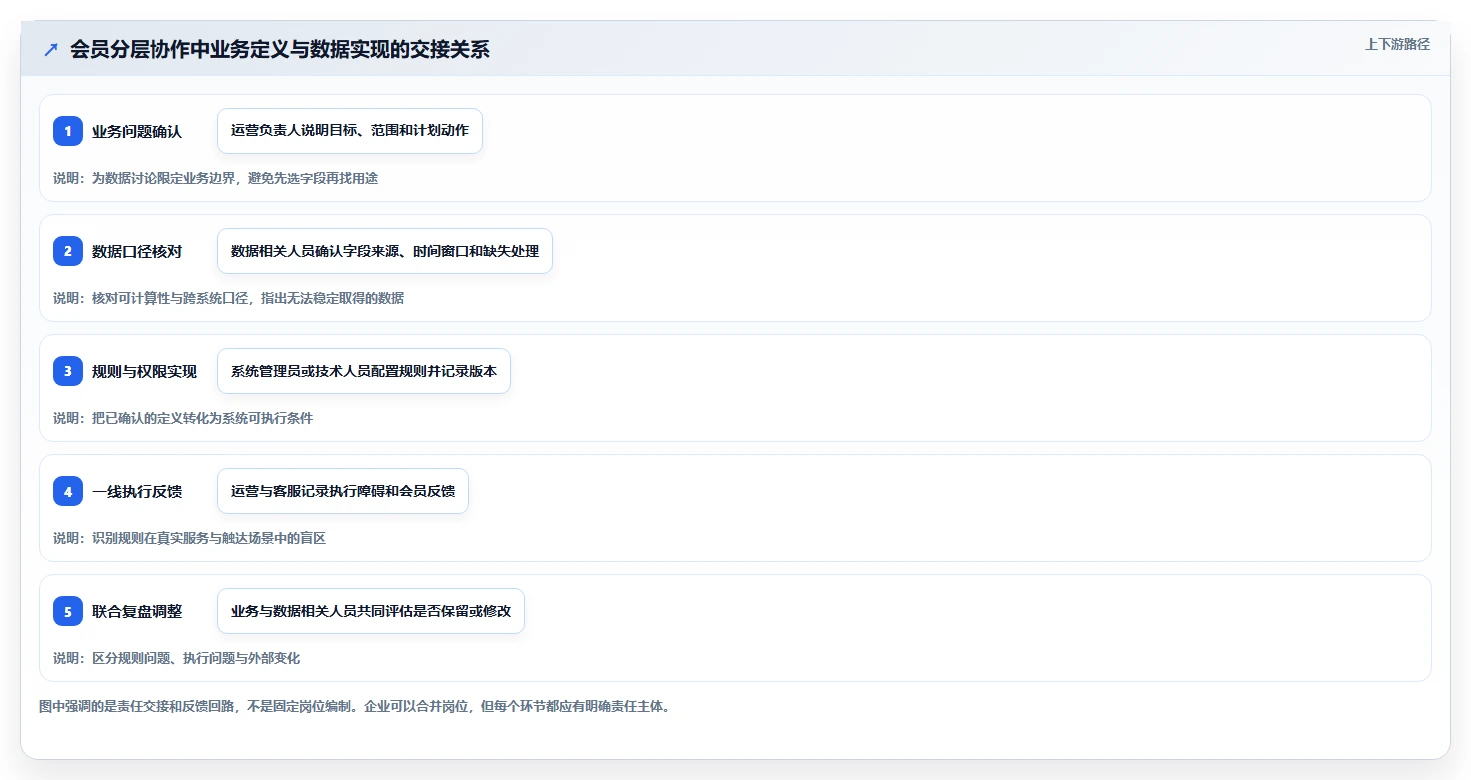Click the 业务与数据相关人员共同评估 box
The width and height of the screenshot is (1471, 780).
tap(371, 611)
